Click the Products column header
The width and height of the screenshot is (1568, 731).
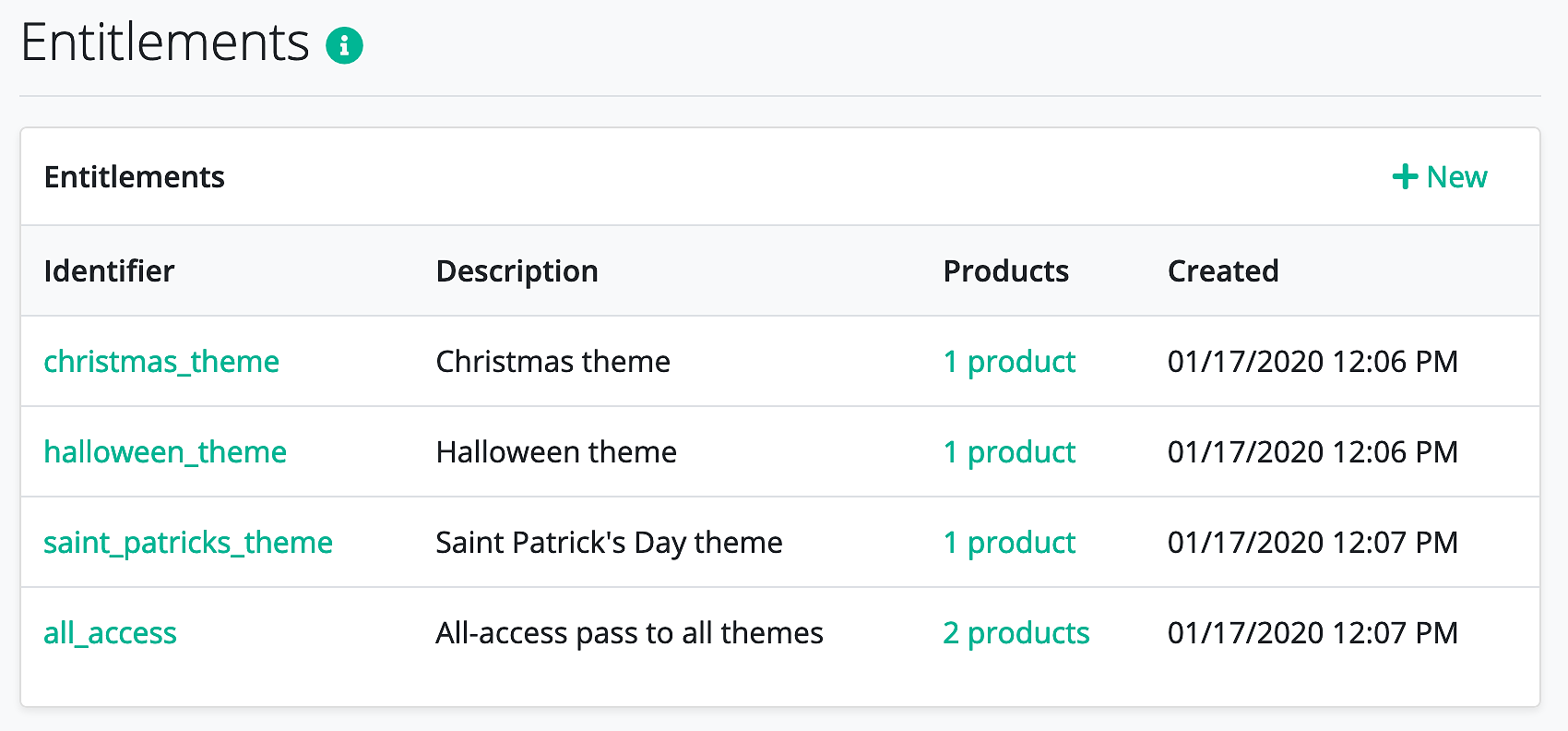(1005, 270)
